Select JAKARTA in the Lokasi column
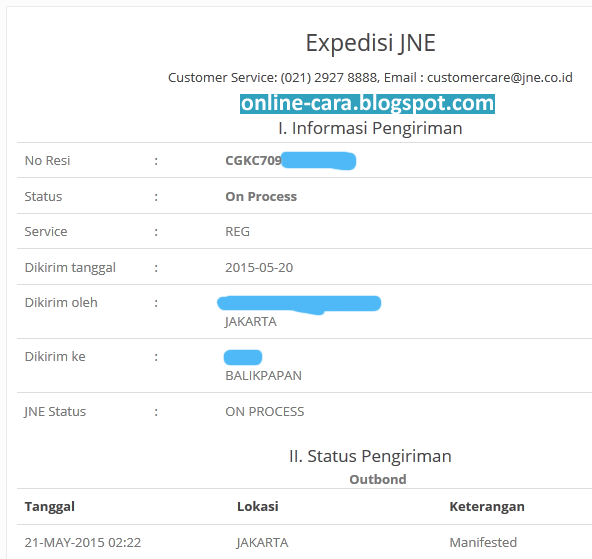 (x=262, y=542)
